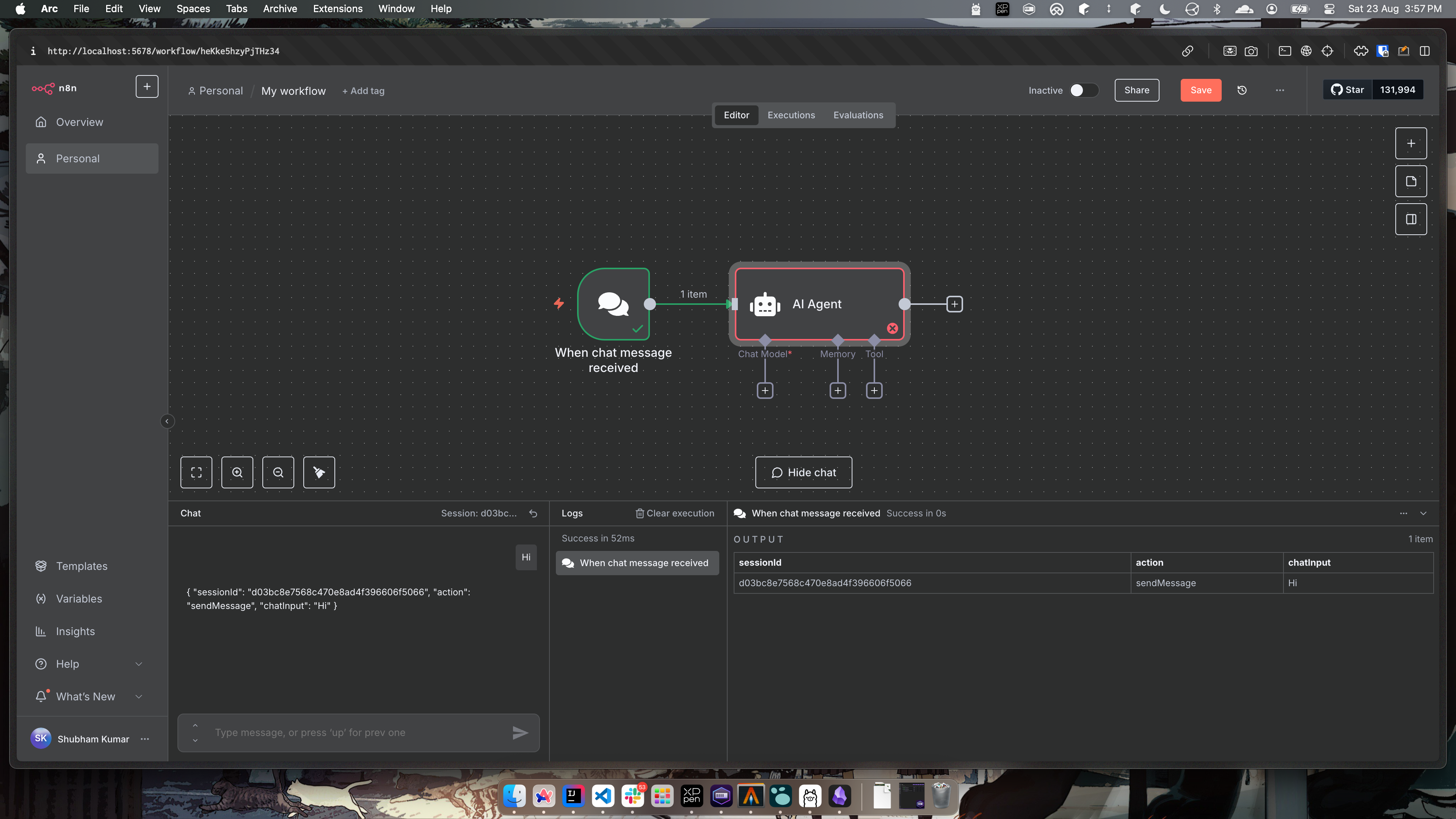Screen dimensions: 1456x819
Task: Reset the chat session with the undo icon
Action: [x=533, y=513]
